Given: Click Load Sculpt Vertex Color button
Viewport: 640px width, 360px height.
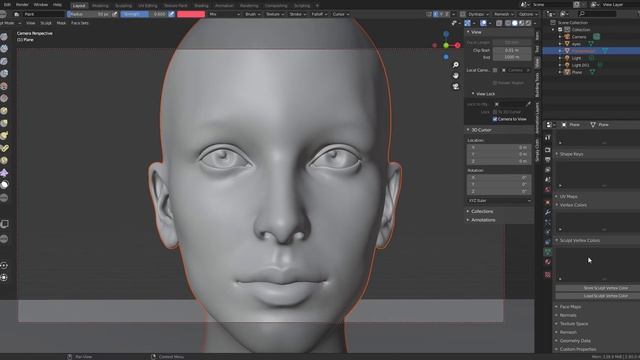Looking at the screenshot, I should (x=605, y=296).
